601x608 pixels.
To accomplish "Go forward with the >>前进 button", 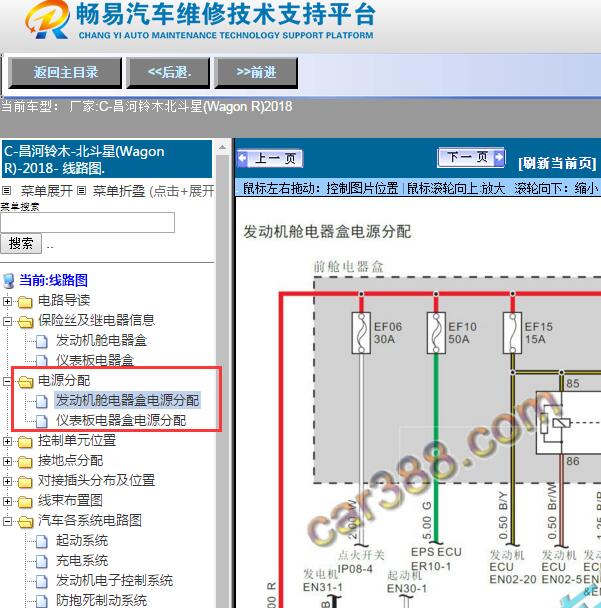I will click(256, 73).
